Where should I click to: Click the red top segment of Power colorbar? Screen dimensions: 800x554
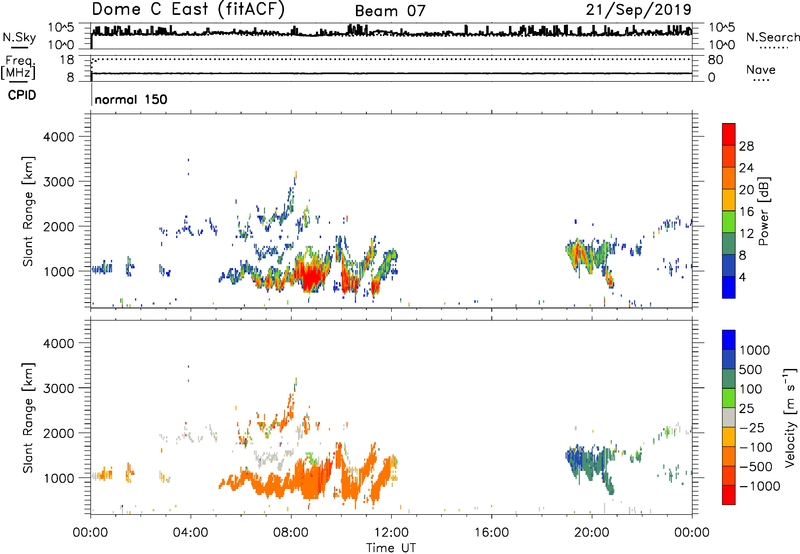tap(729, 134)
